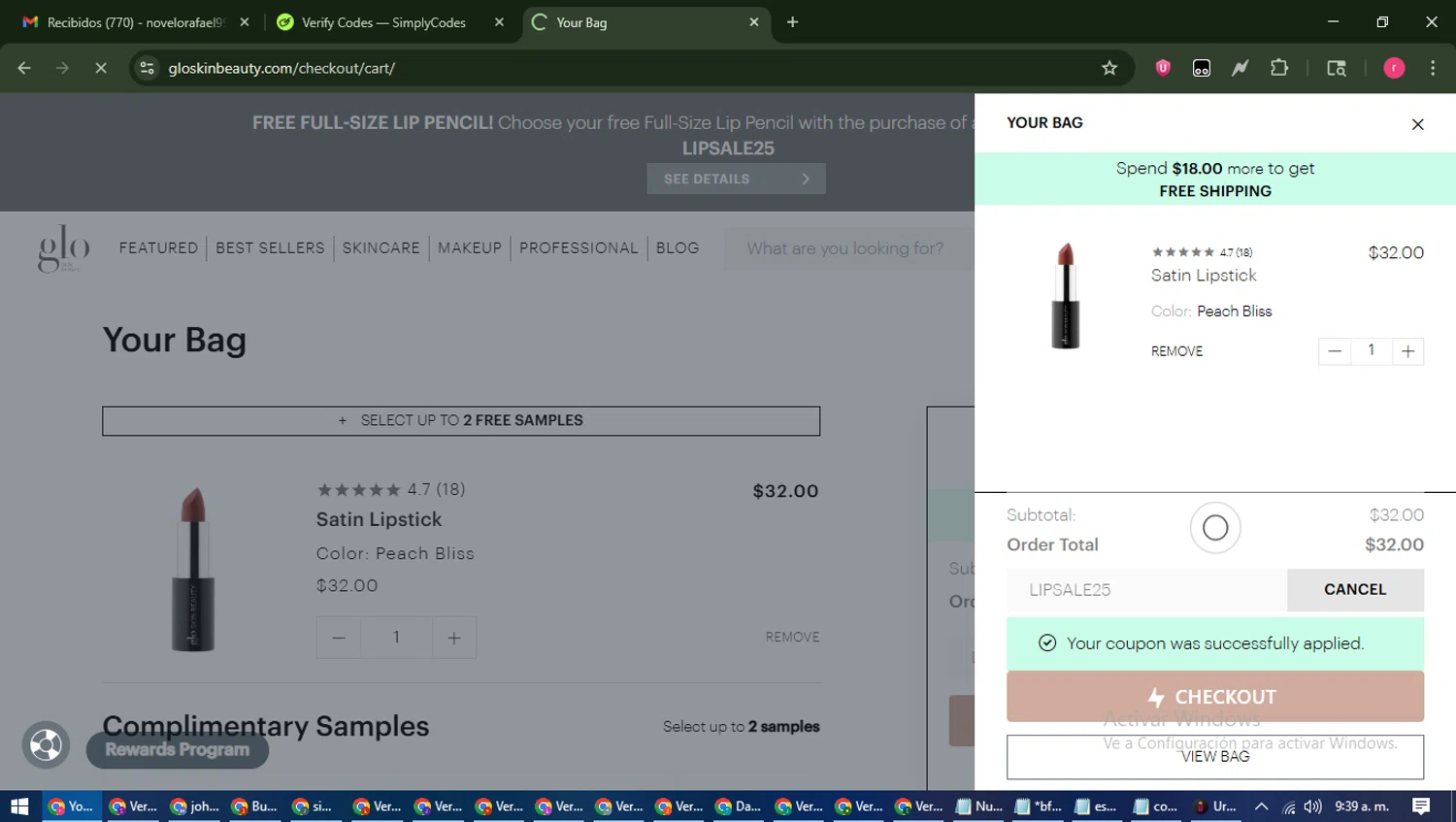
Task: Click the site search field
Action: (x=849, y=248)
